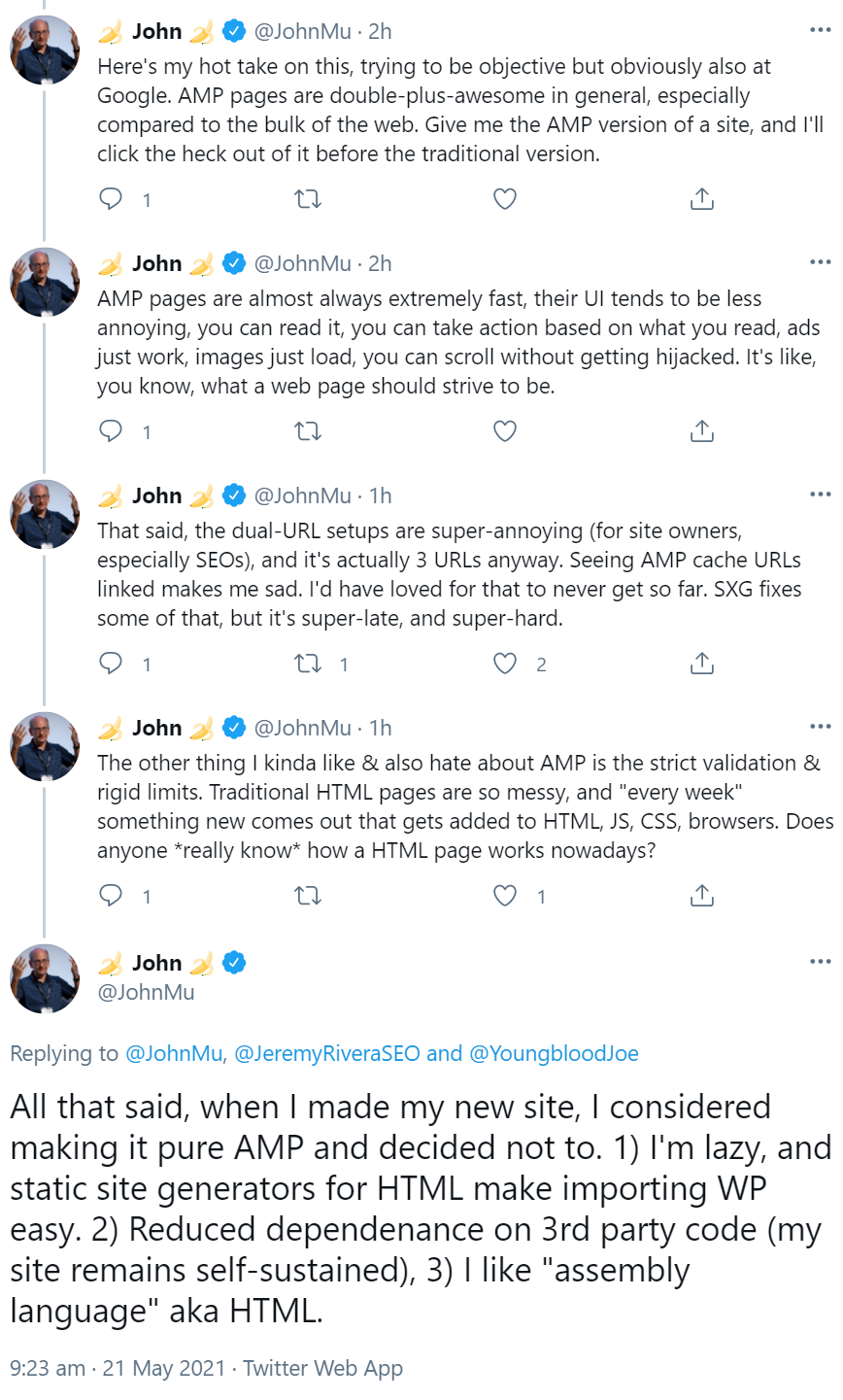
Task: Share the tweet about strict validation
Action: 701,895
